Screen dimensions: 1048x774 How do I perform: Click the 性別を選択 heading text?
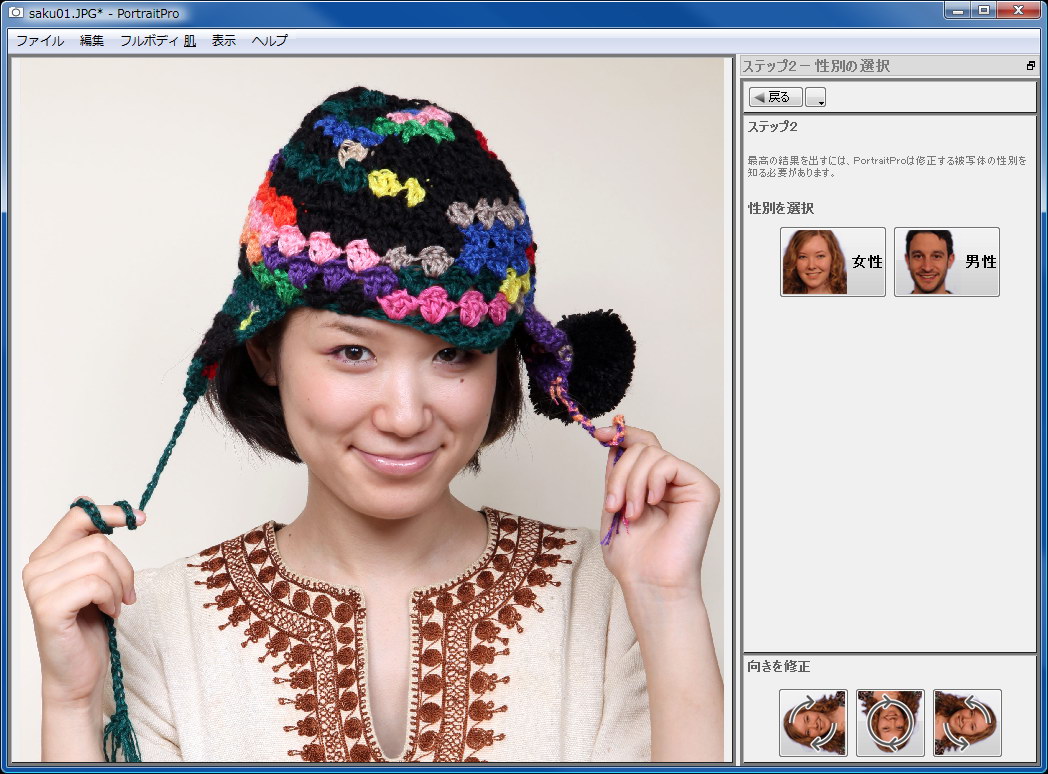(781, 209)
